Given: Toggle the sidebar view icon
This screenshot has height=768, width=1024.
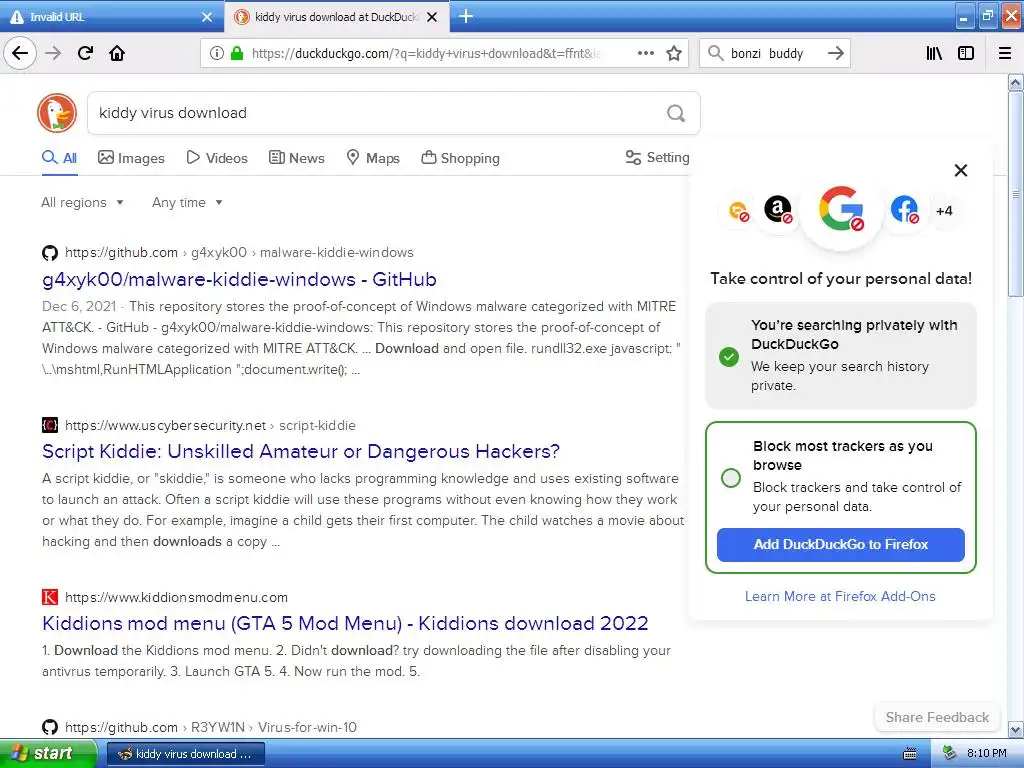Looking at the screenshot, I should pyautogui.click(x=966, y=53).
